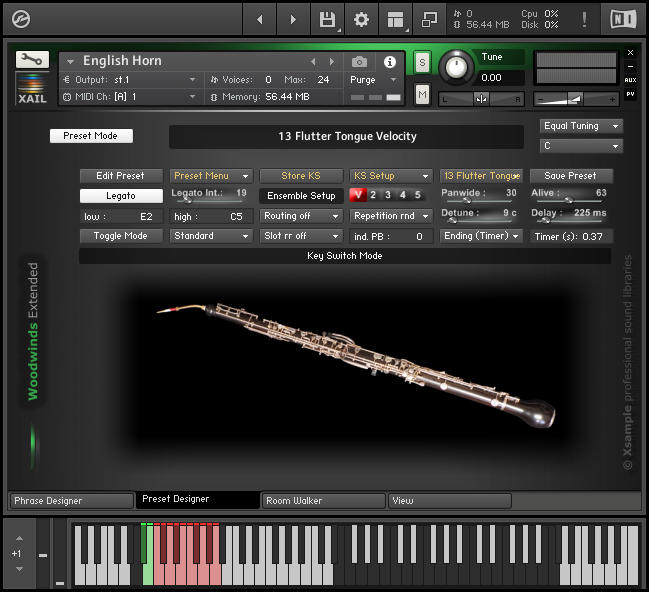Switch to Preset Designer tab
This screenshot has width=649, height=592.
[x=198, y=500]
